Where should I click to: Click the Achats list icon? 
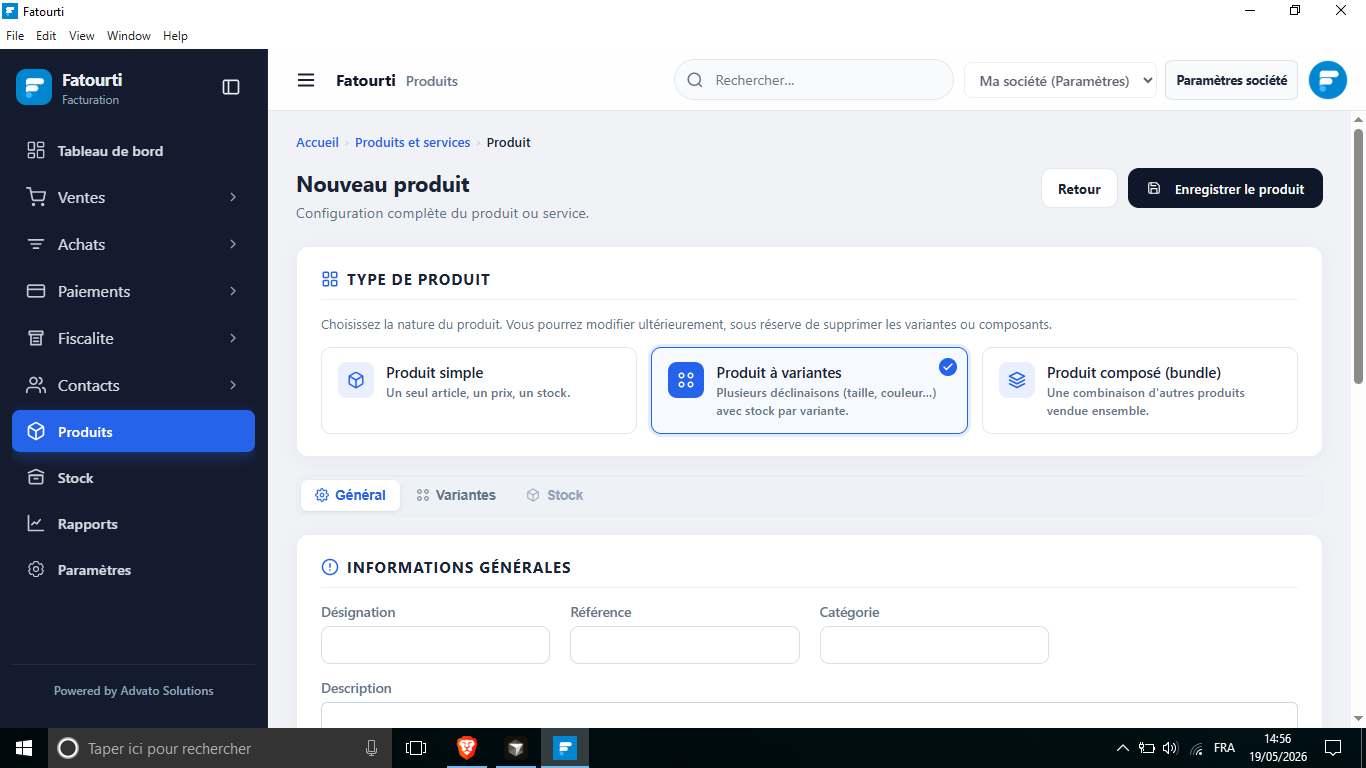(x=36, y=244)
